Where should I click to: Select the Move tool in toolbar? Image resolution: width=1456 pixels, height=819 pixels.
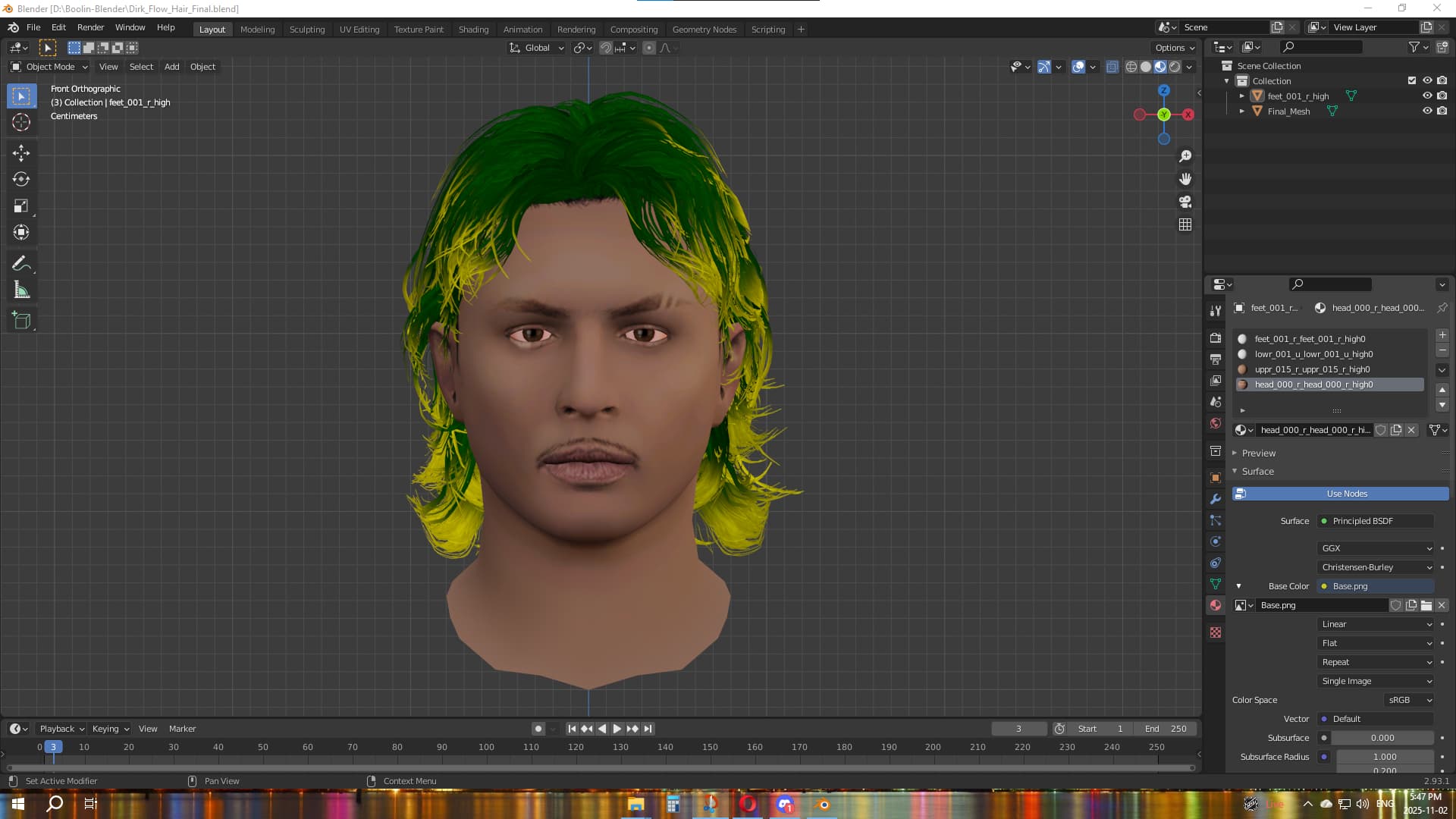(x=21, y=153)
